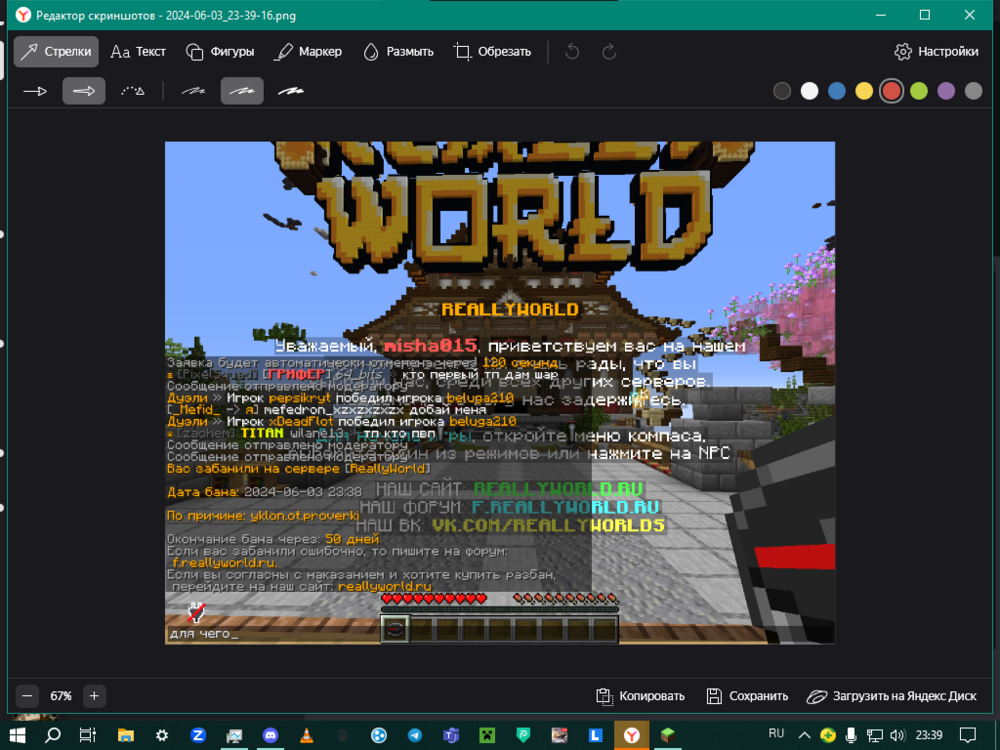
Task: Open File Explorer from the taskbar
Action: point(126,735)
